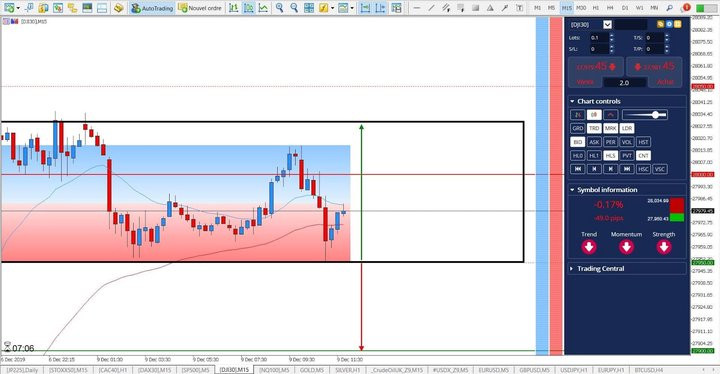Adjust the Chart controls slider handle
This screenshot has height=374, width=720.
pyautogui.click(x=656, y=115)
